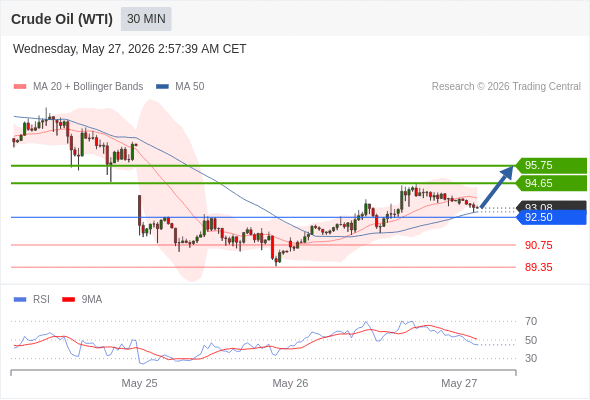Click the RSI 70 level label
Screen dimensions: 590x400
pos(531,321)
